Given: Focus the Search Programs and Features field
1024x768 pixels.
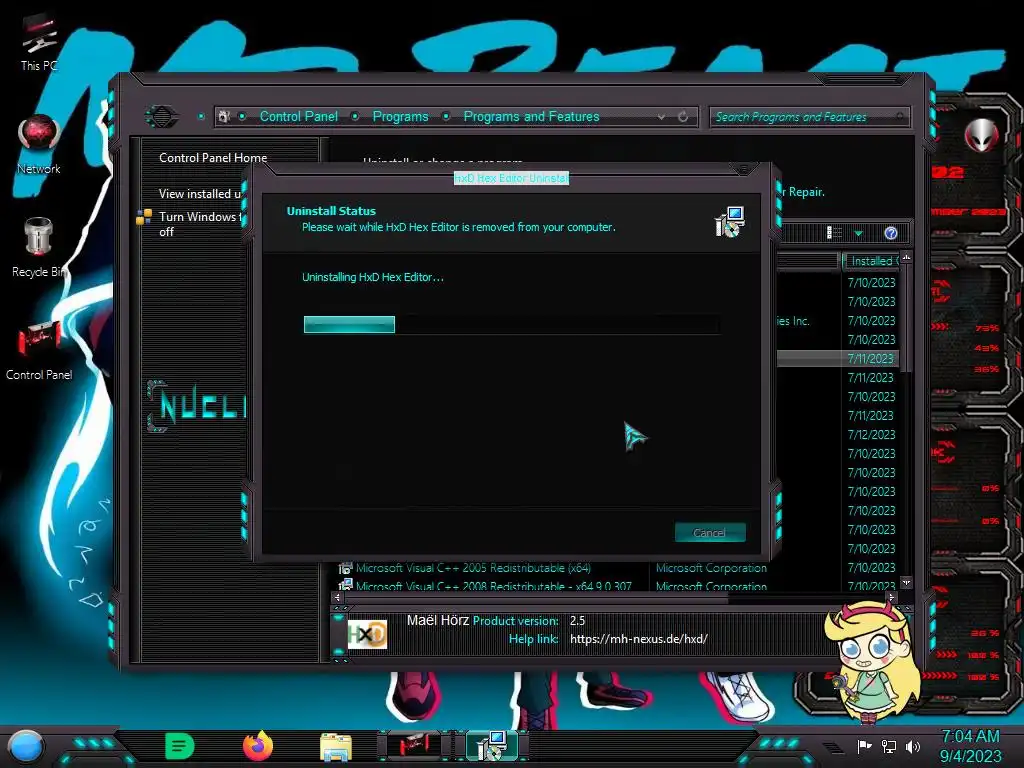Looking at the screenshot, I should pos(808,117).
